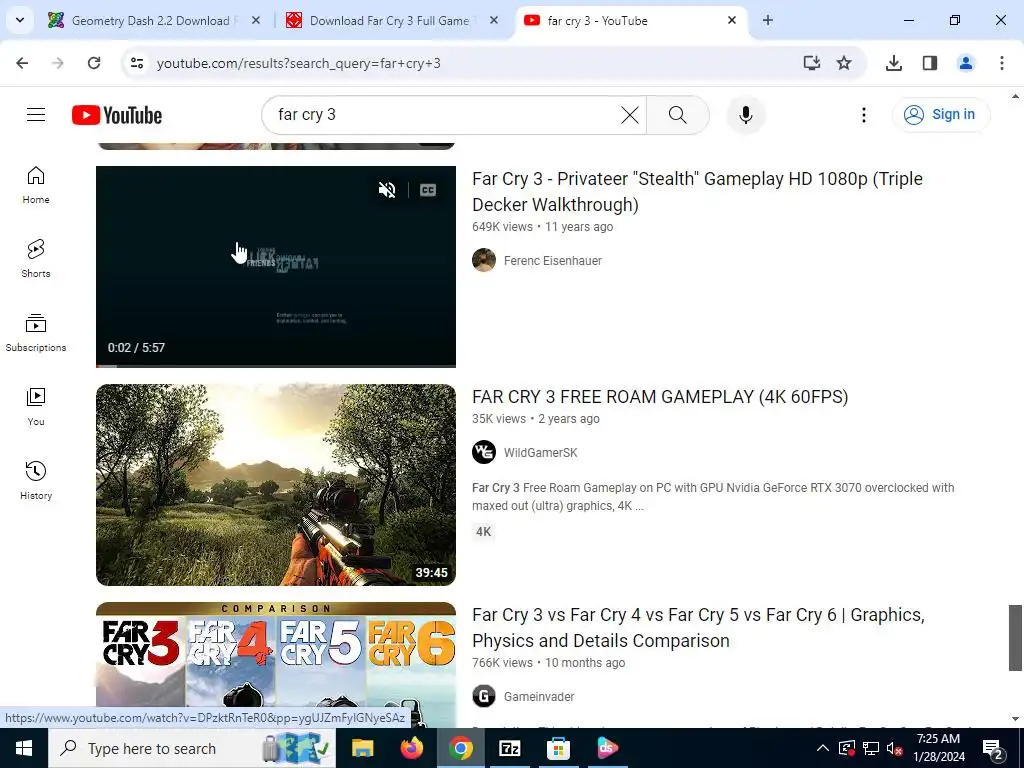Click Gameinvader channel avatar

point(484,696)
